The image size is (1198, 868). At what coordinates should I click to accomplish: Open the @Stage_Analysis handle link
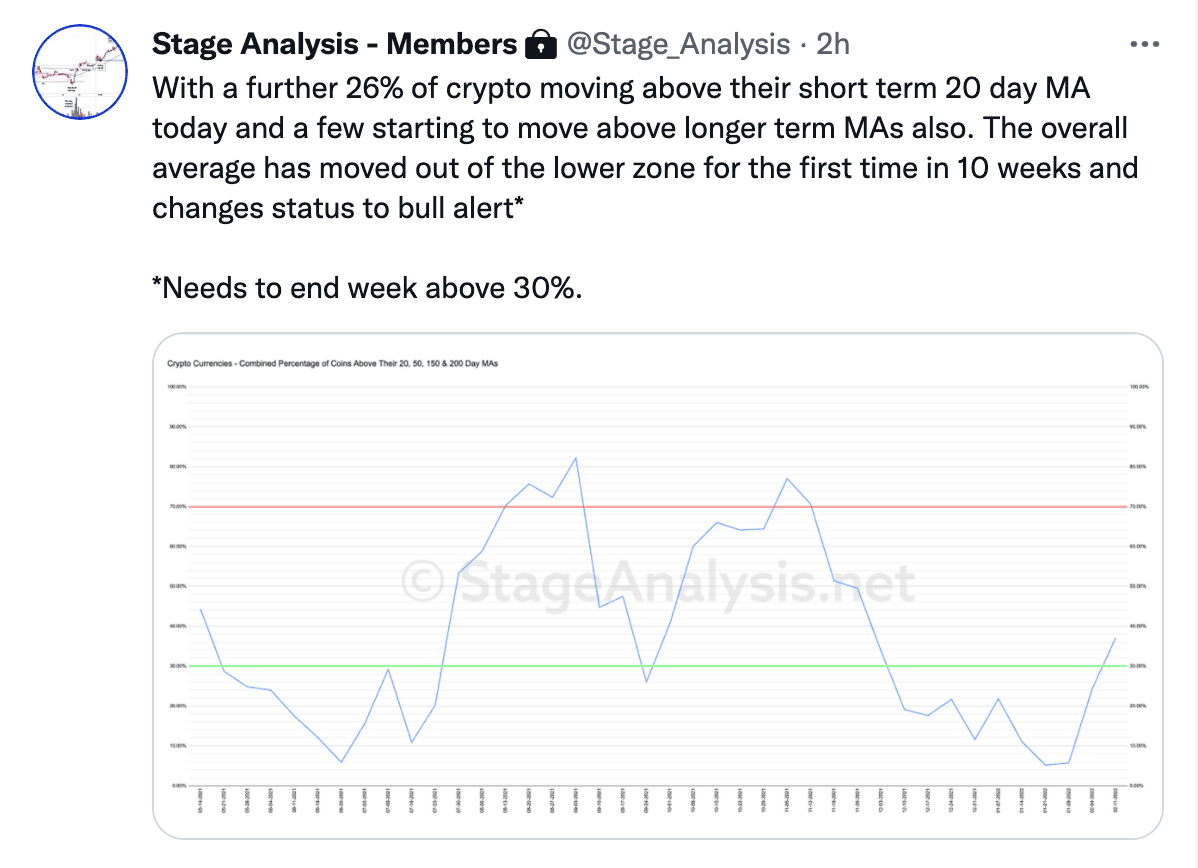[678, 44]
